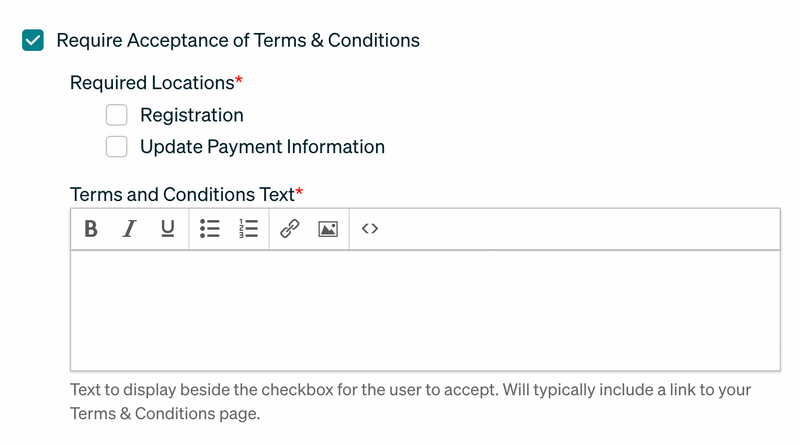This screenshot has height=445, width=800.
Task: Click the help text below the editor
Action: pos(410,402)
